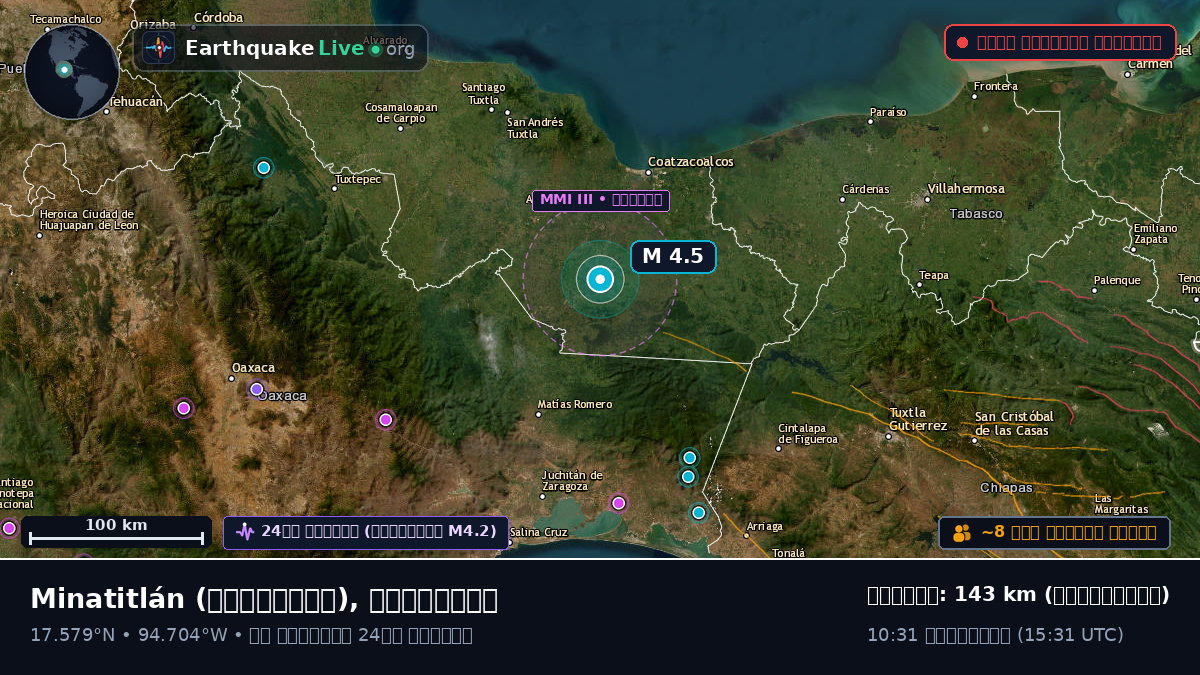
Task: Click the Cárdenas town label
Action: [866, 189]
